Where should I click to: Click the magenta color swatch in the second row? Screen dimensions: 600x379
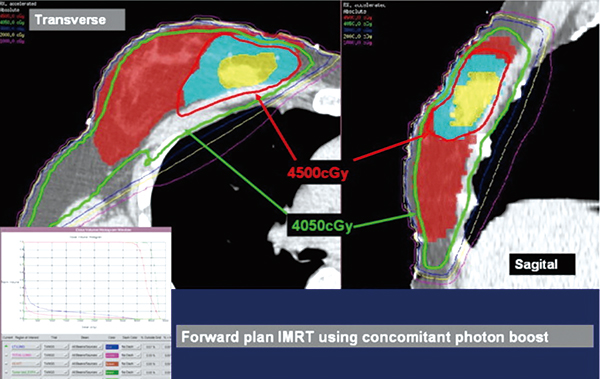click(x=112, y=355)
